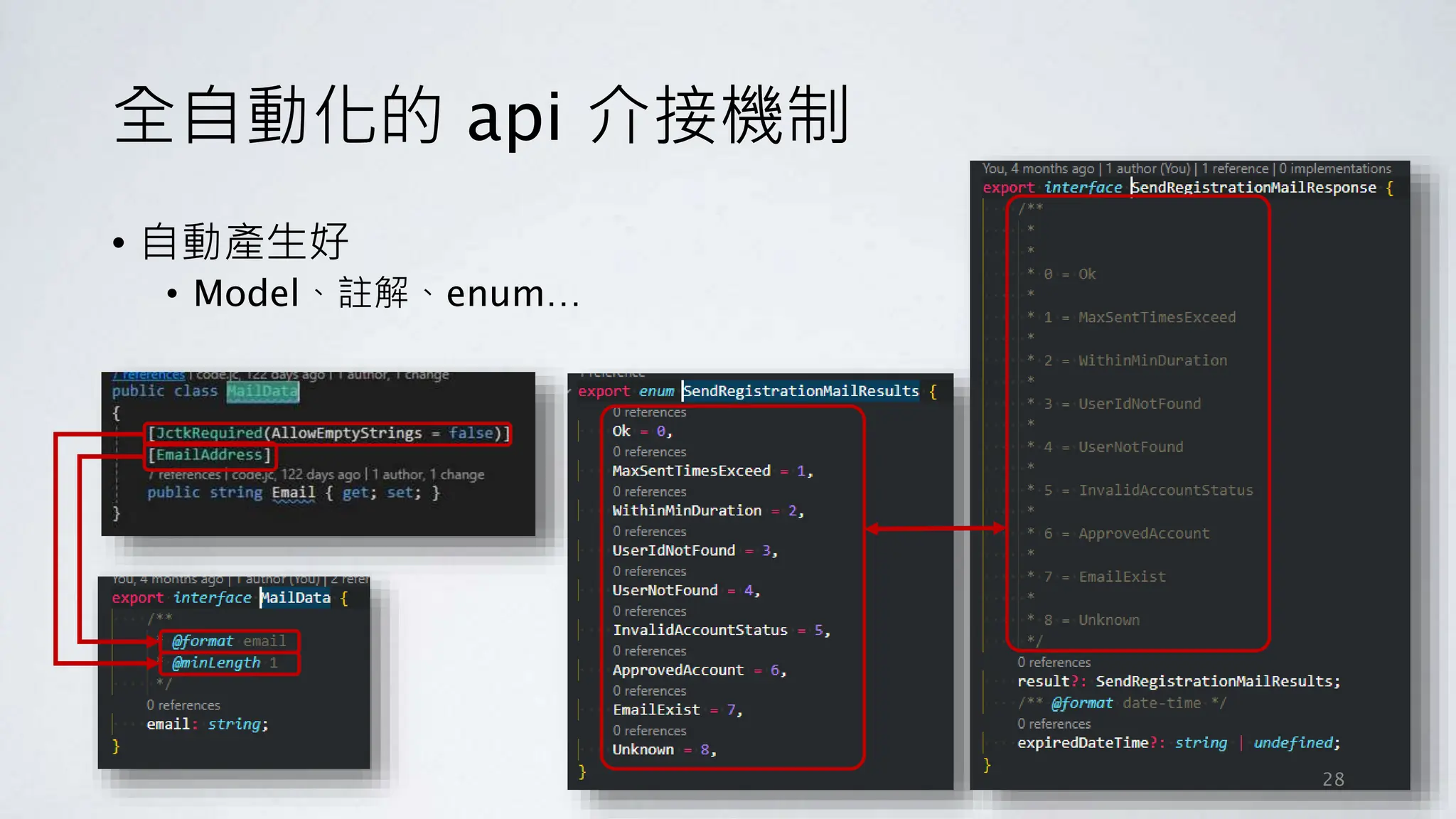Click the slide title '全自動化的 api 介接機制'
The image size is (1456, 819).
(x=481, y=115)
